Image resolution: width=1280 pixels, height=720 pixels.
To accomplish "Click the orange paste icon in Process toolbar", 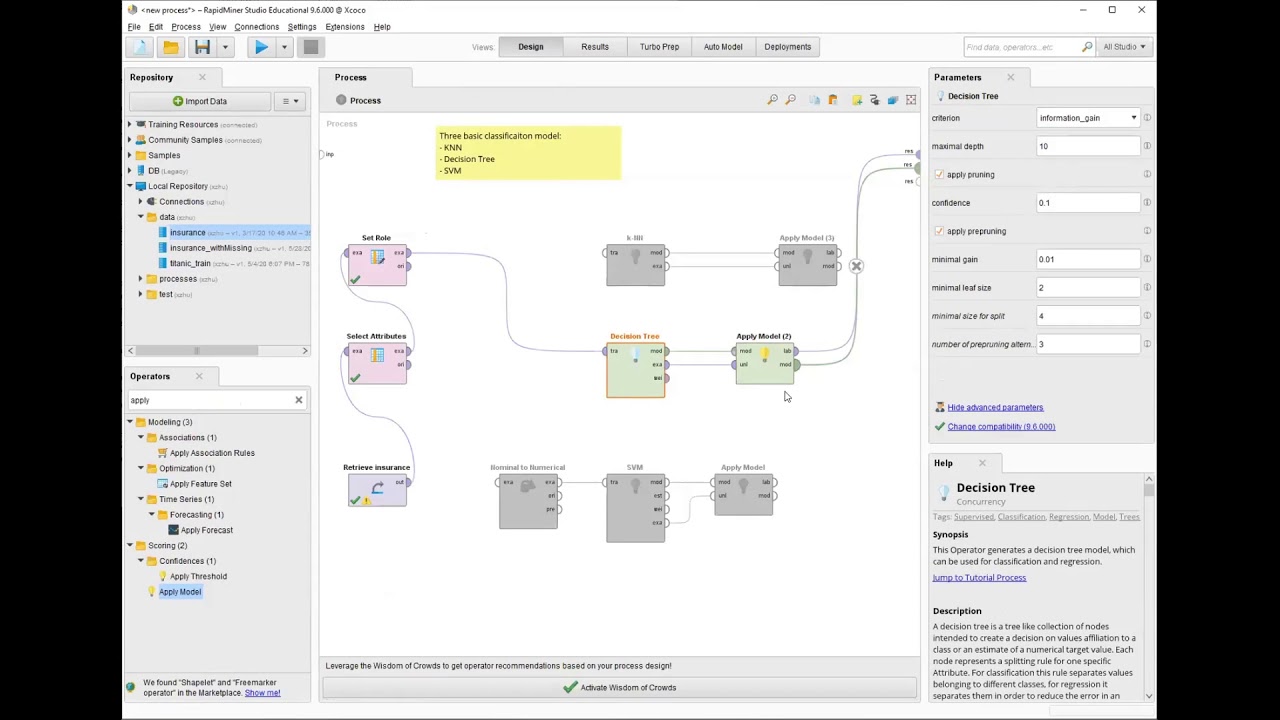I will click(832, 100).
